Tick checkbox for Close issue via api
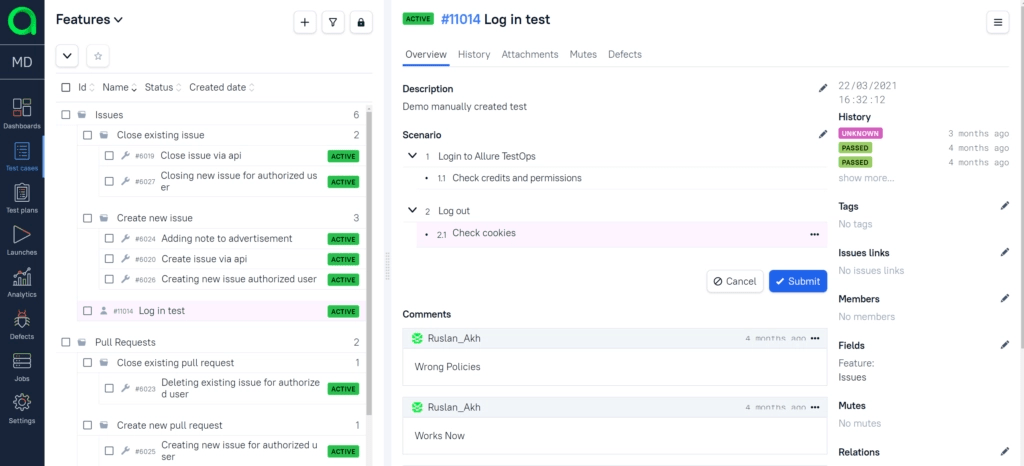Image resolution: width=1024 pixels, height=466 pixels. point(110,155)
